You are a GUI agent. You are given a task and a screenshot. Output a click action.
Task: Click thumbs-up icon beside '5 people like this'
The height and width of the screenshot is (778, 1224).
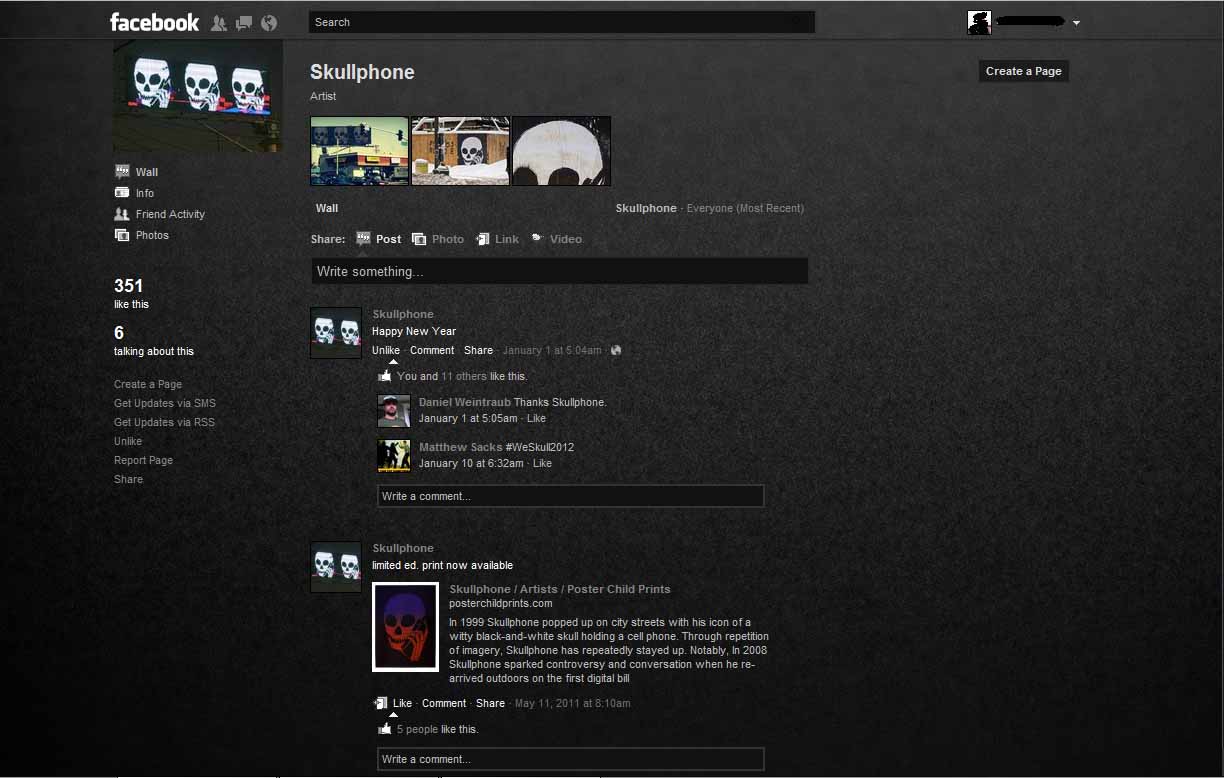[385, 729]
